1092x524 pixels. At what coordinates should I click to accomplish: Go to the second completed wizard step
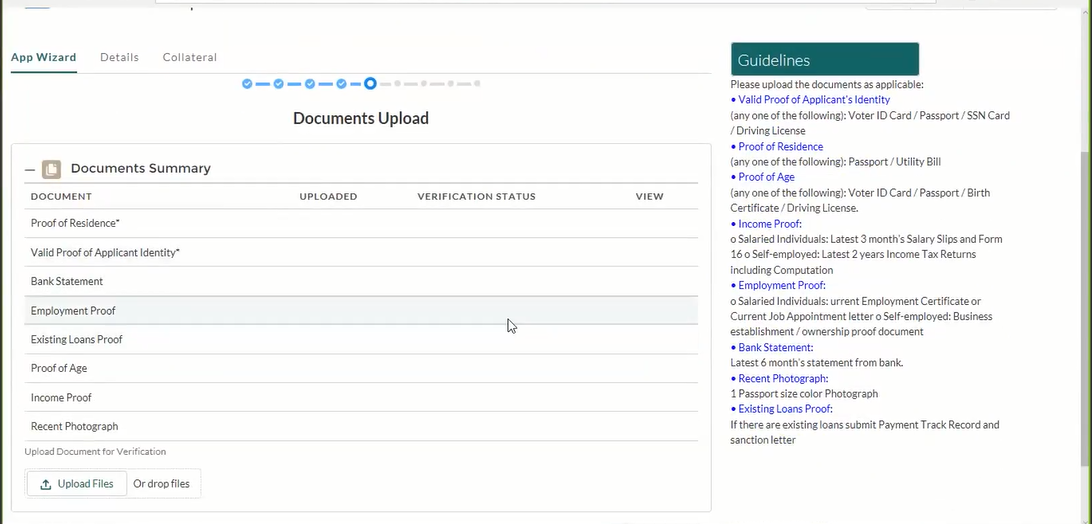tap(279, 84)
